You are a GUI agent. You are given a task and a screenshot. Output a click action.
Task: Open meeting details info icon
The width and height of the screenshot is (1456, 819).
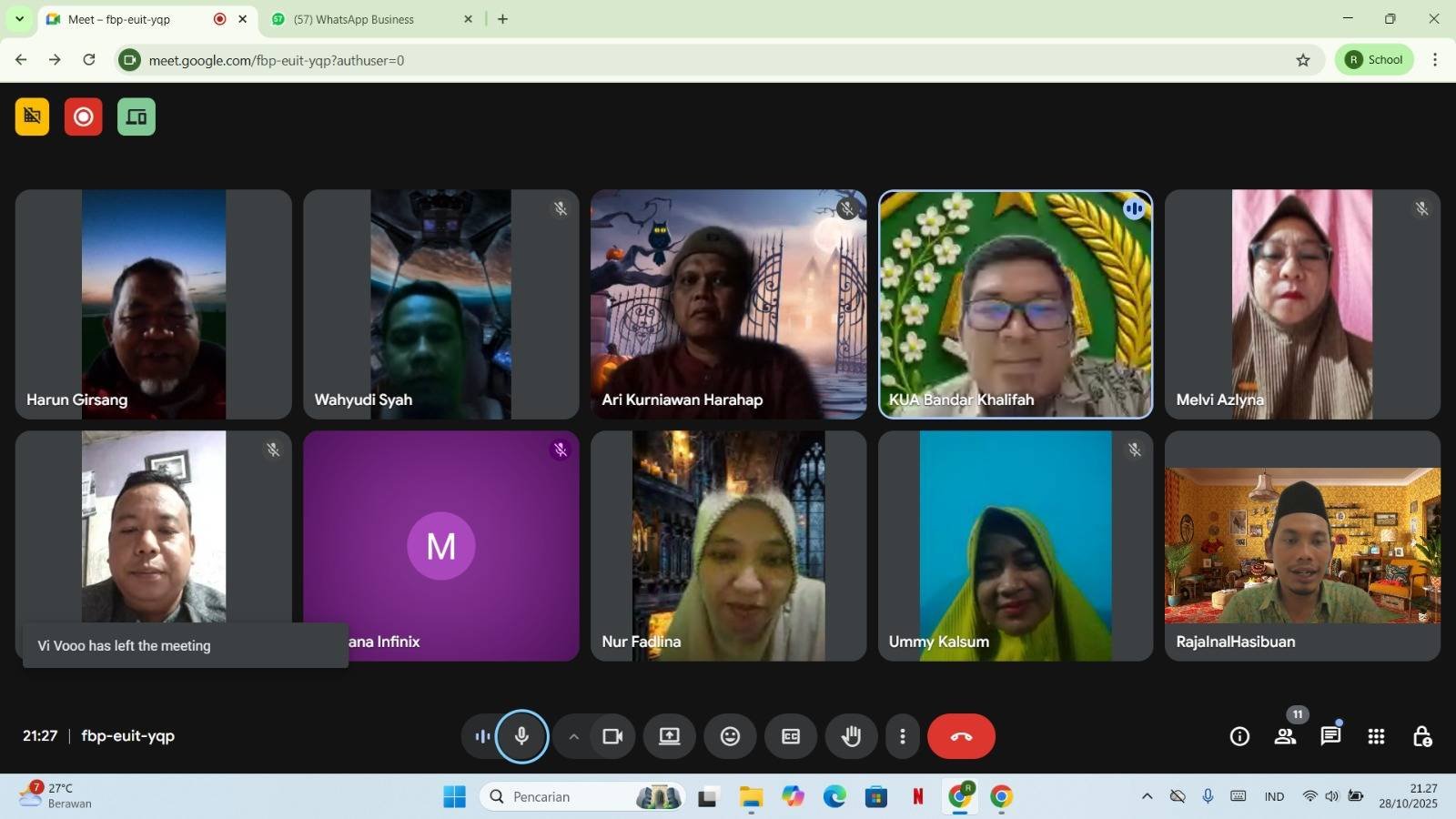tap(1239, 736)
